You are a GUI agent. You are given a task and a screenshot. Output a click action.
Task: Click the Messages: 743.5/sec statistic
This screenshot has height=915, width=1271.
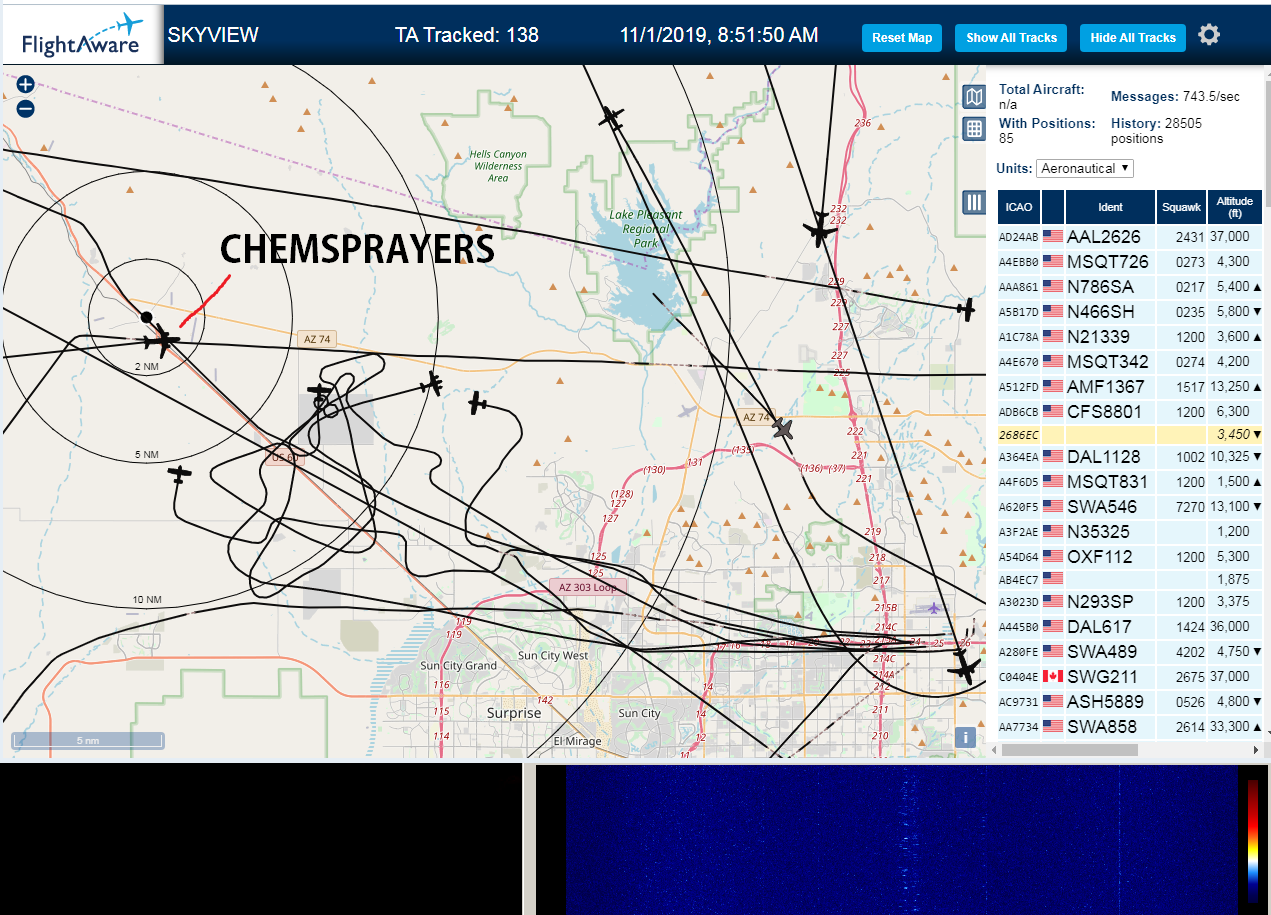[1176, 96]
